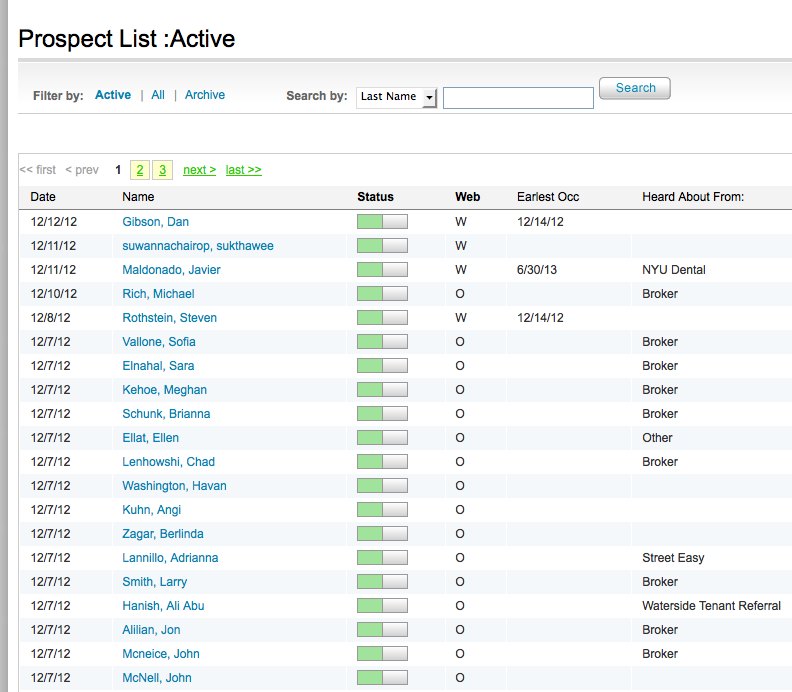This screenshot has width=792, height=692.
Task: Click the next > pagination link
Action: point(200,170)
